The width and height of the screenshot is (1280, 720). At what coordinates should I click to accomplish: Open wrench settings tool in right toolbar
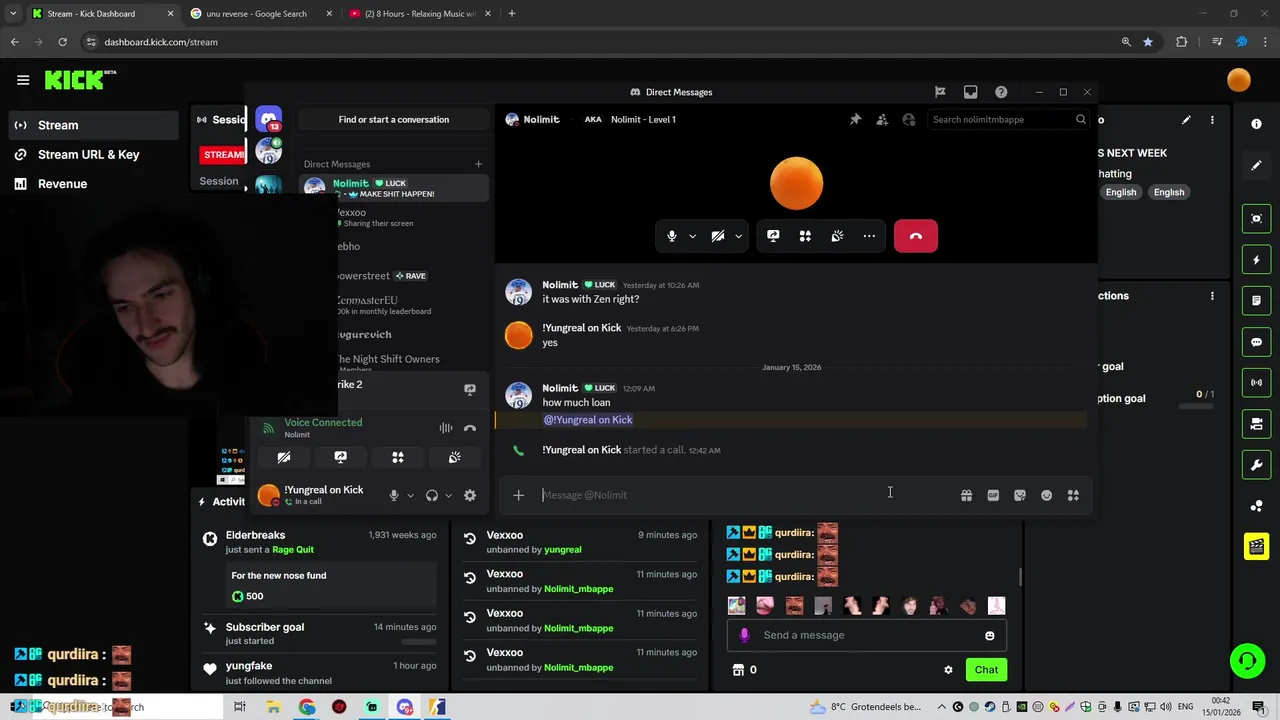(x=1256, y=465)
